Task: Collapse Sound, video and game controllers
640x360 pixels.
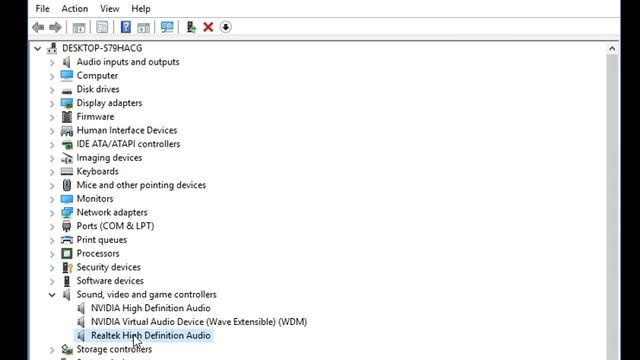Action: [52, 295]
